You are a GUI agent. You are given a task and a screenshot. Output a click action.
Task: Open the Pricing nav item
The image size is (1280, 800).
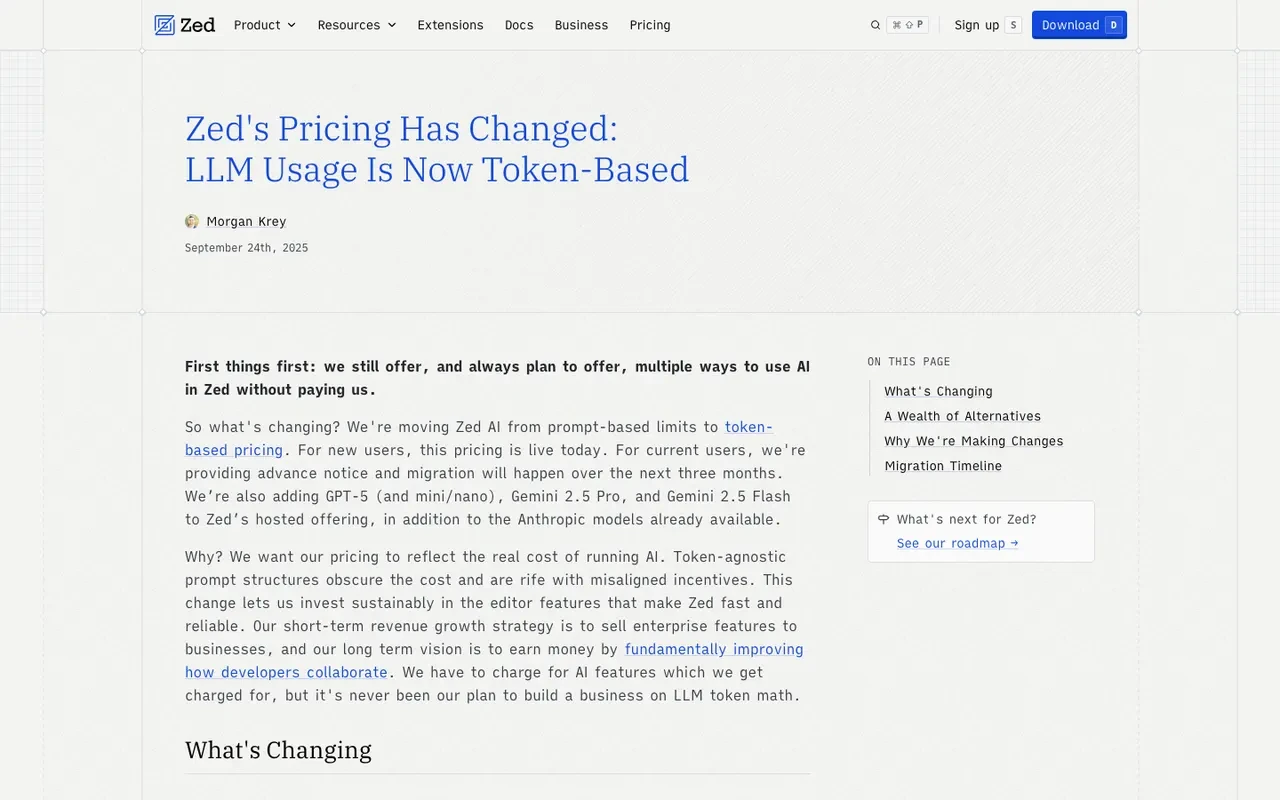(x=650, y=25)
